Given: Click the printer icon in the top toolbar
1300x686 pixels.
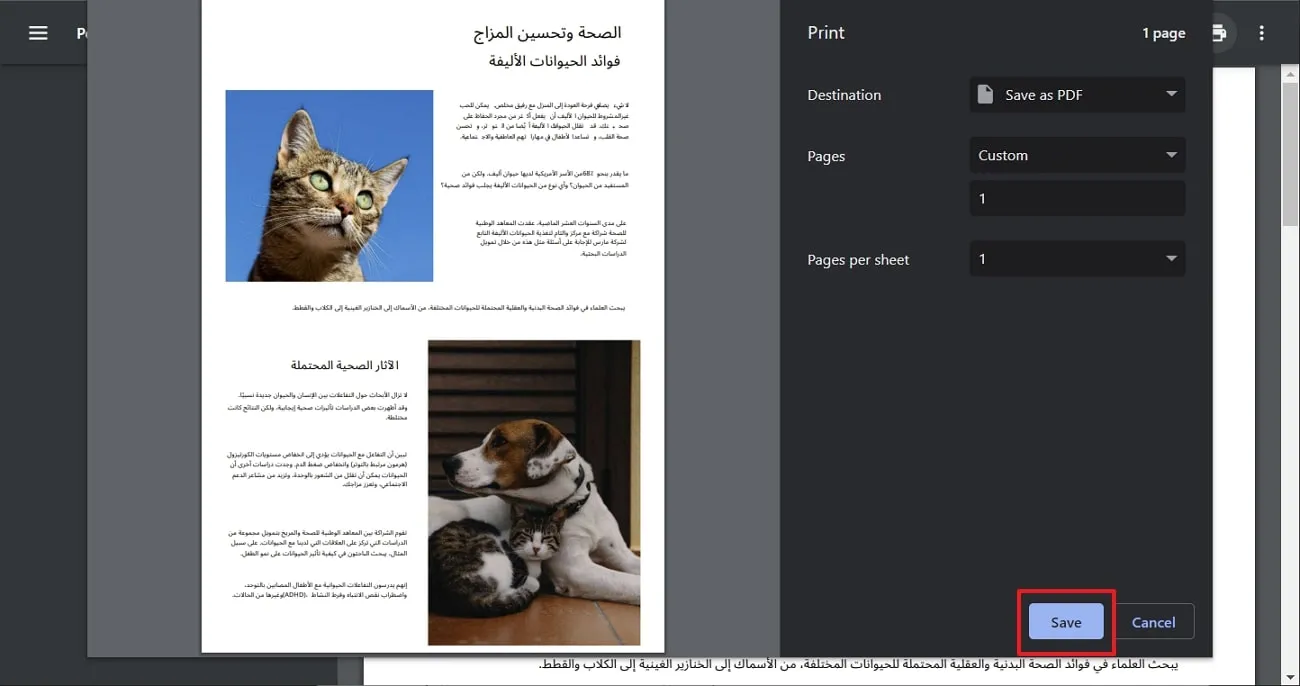Looking at the screenshot, I should 1218,32.
